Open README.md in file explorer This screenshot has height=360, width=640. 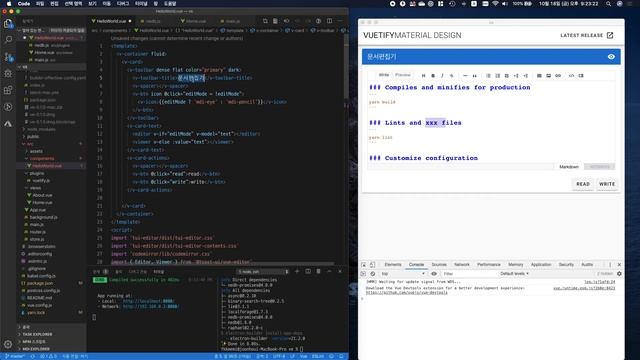point(40,298)
